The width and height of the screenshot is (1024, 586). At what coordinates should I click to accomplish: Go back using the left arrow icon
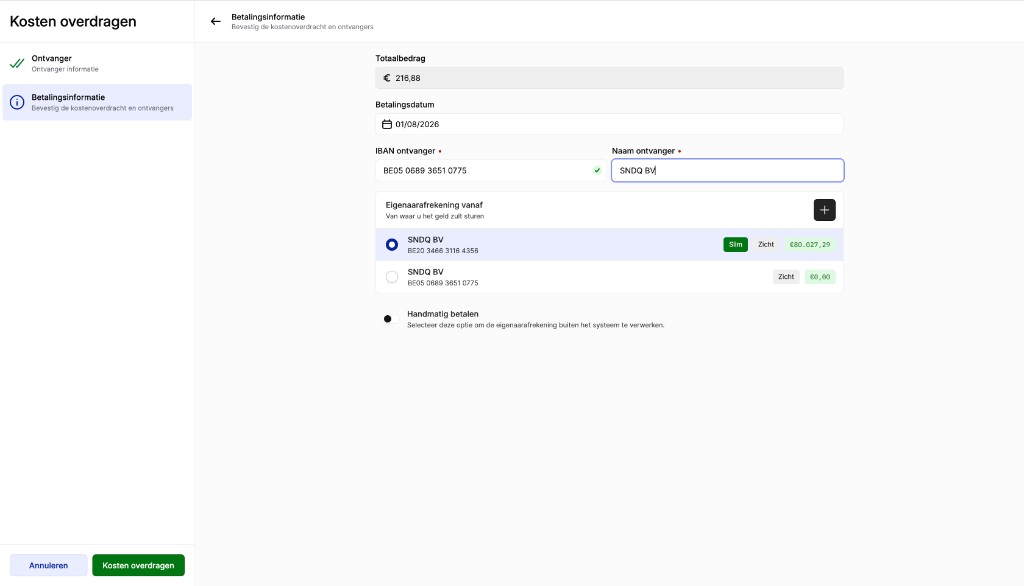tap(216, 22)
